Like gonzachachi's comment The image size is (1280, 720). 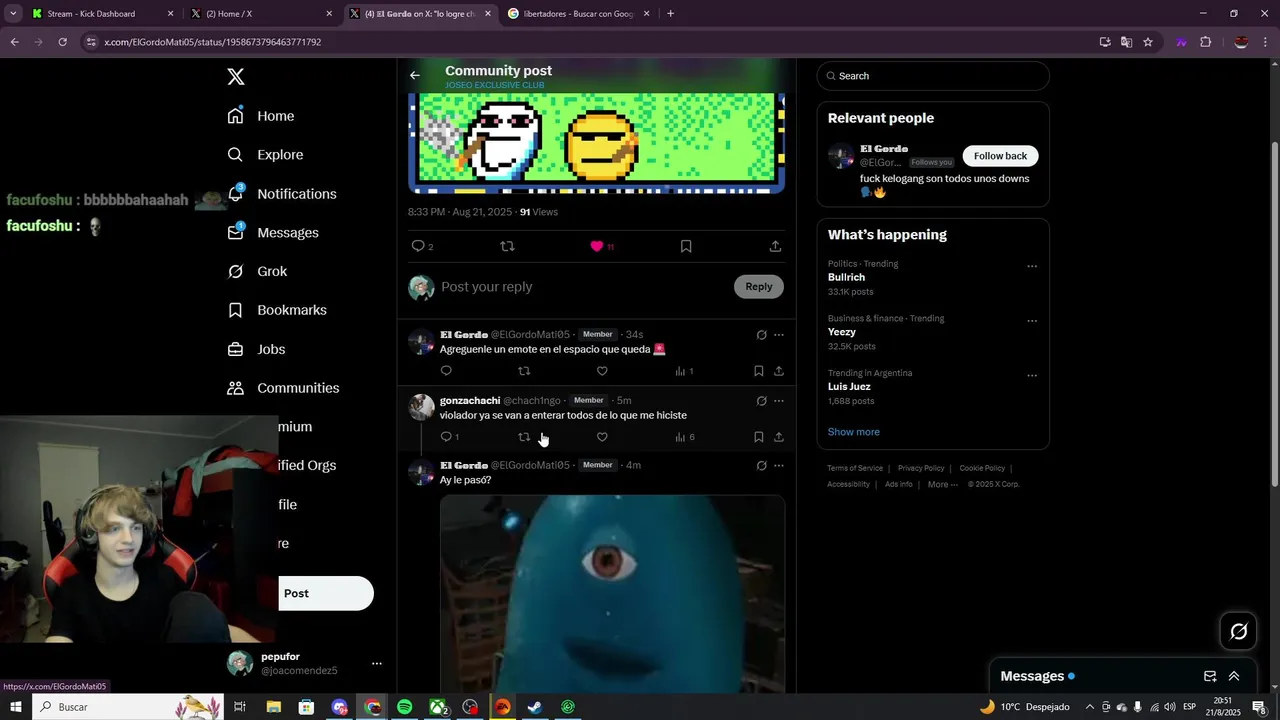(x=602, y=437)
